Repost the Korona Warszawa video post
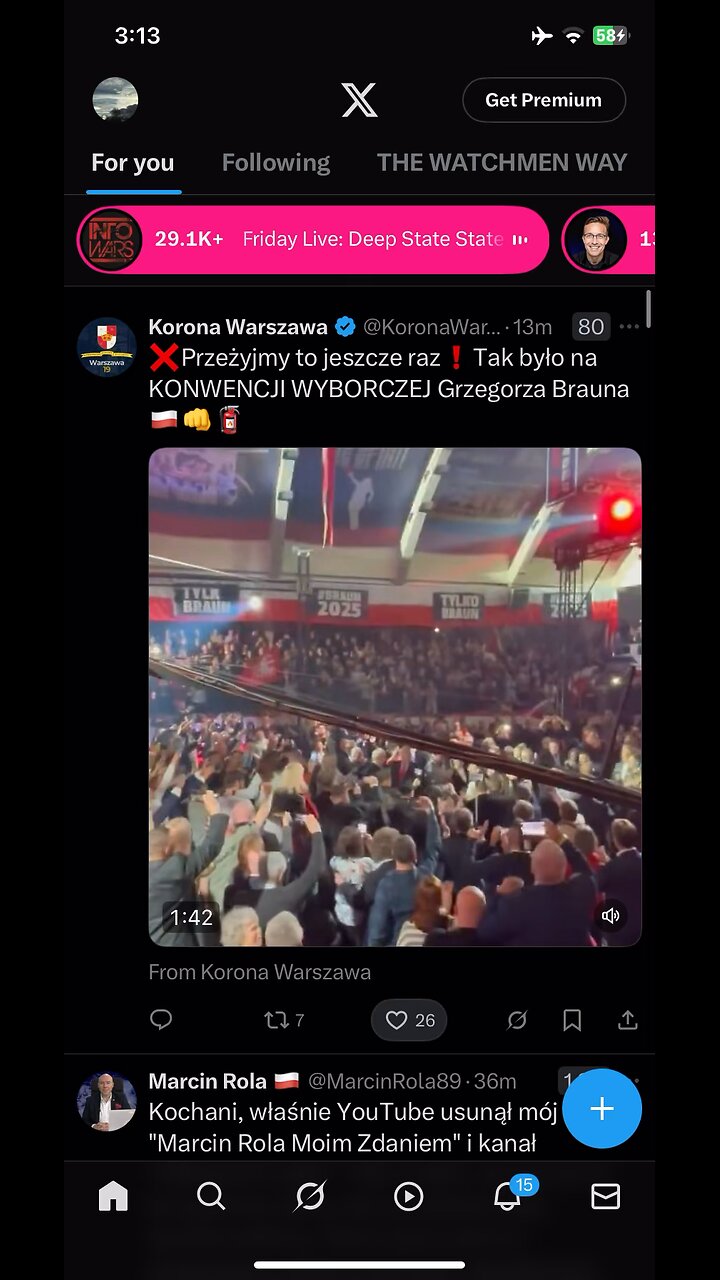 point(283,1020)
